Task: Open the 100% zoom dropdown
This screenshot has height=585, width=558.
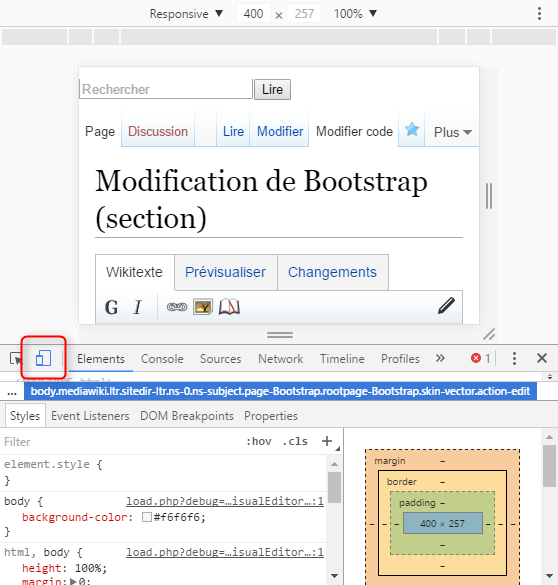Action: 355,14
